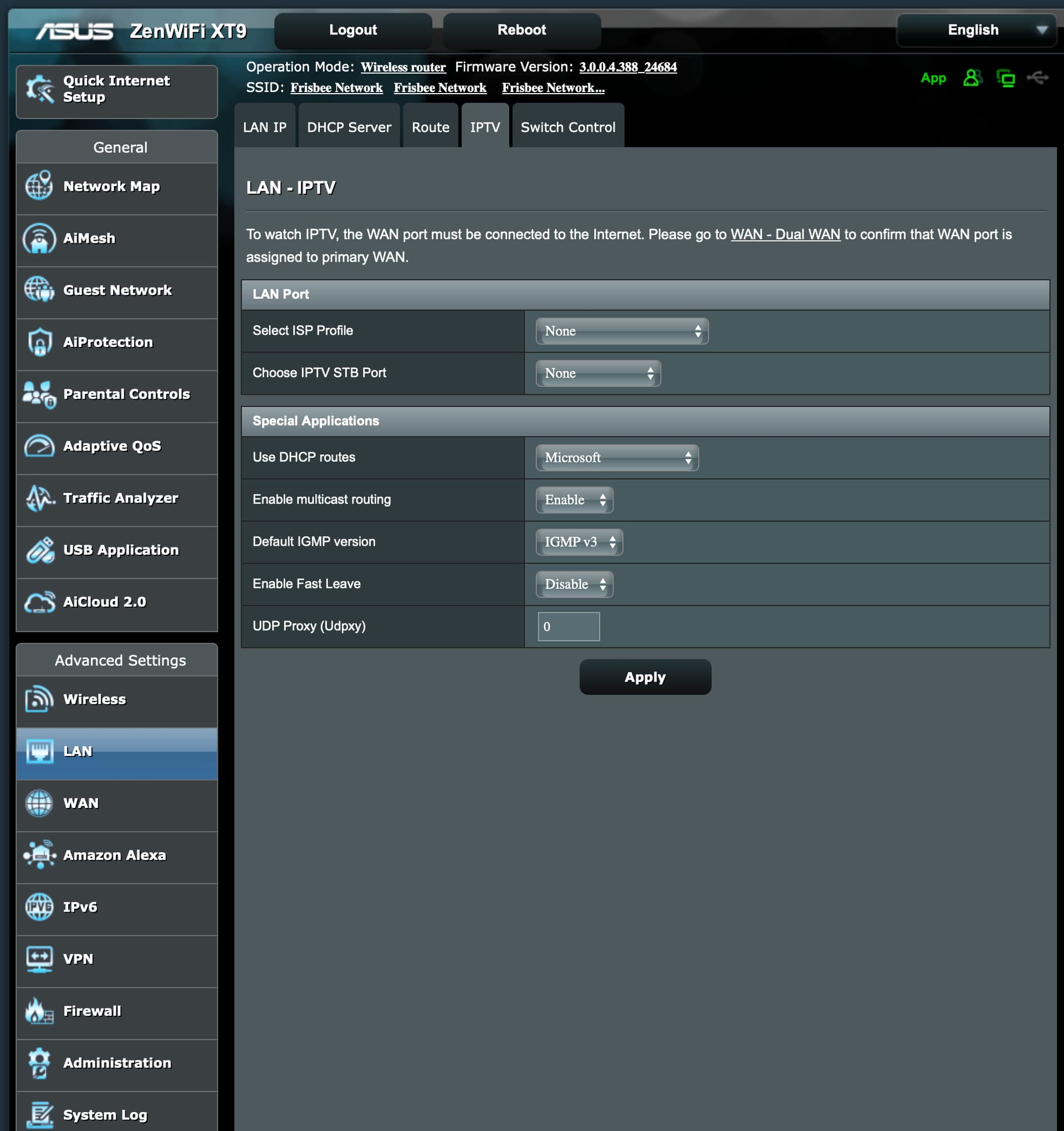Open the WAN - Dual WAN link

tap(785, 234)
